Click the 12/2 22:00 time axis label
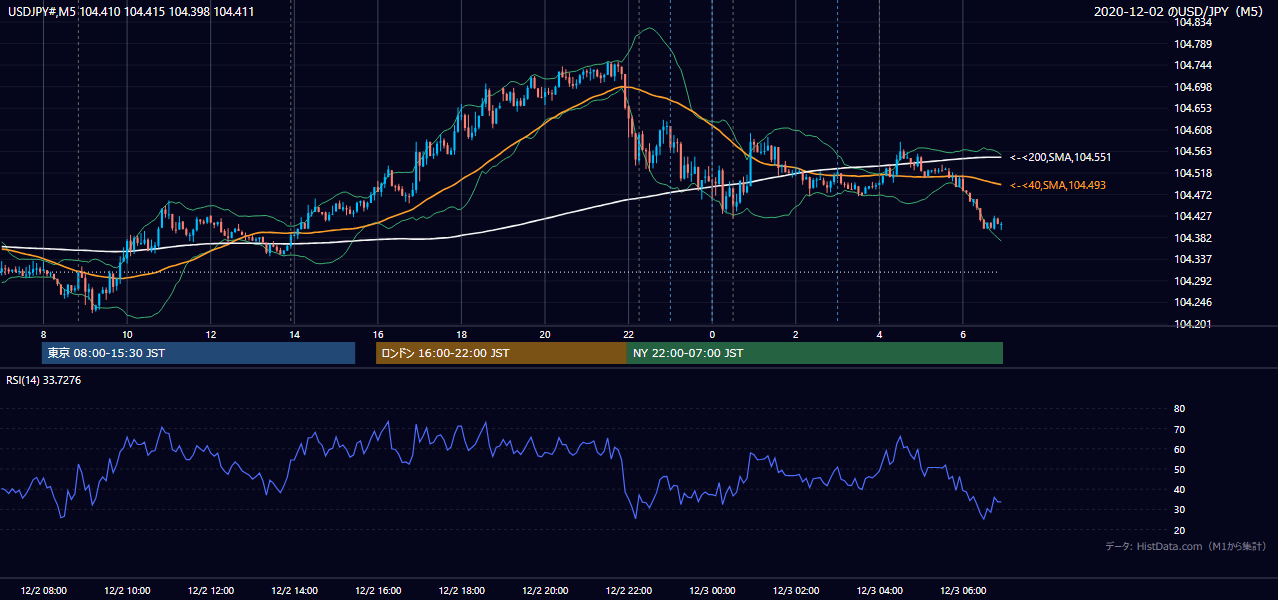This screenshot has height=600, width=1278. tap(628, 591)
